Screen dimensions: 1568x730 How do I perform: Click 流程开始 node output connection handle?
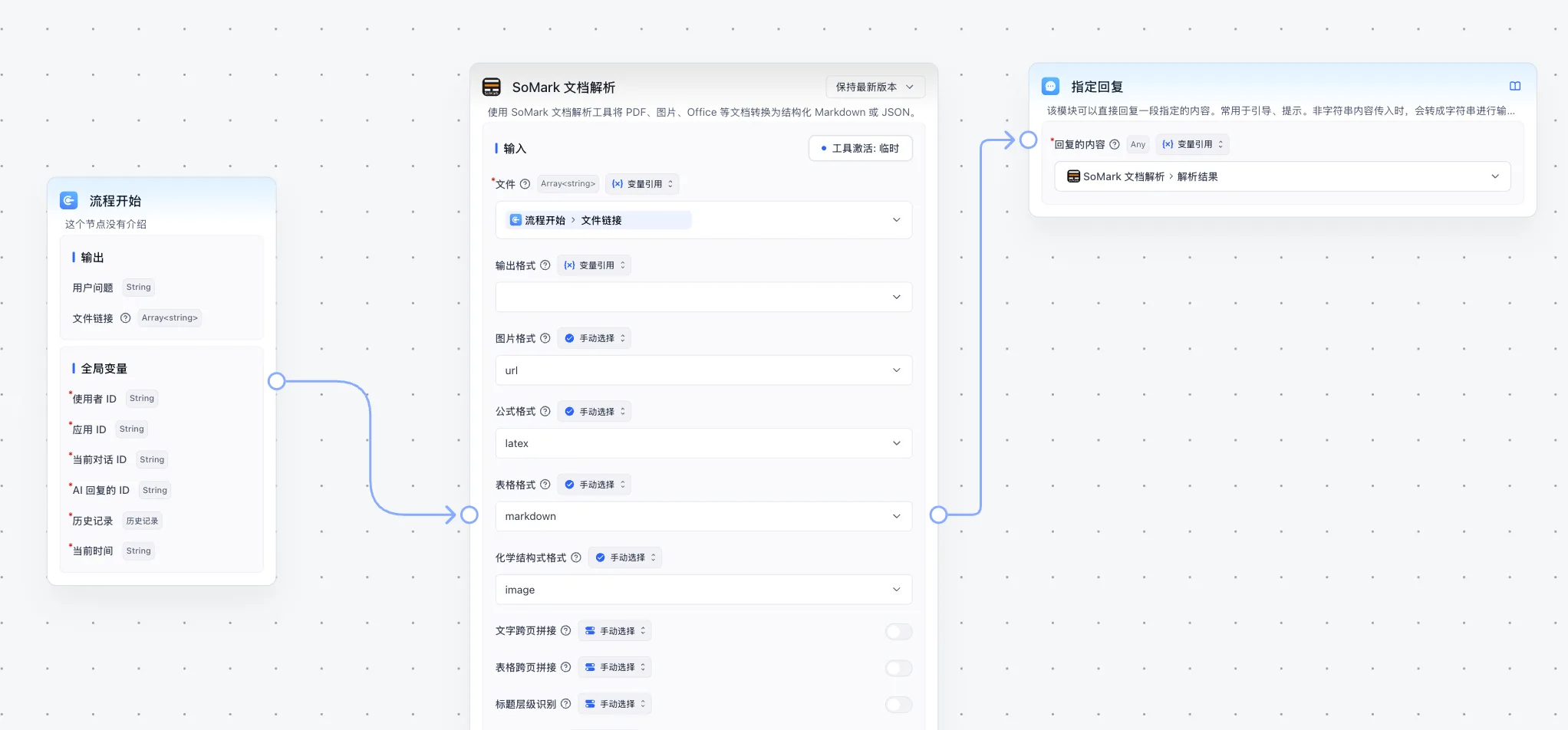click(277, 381)
